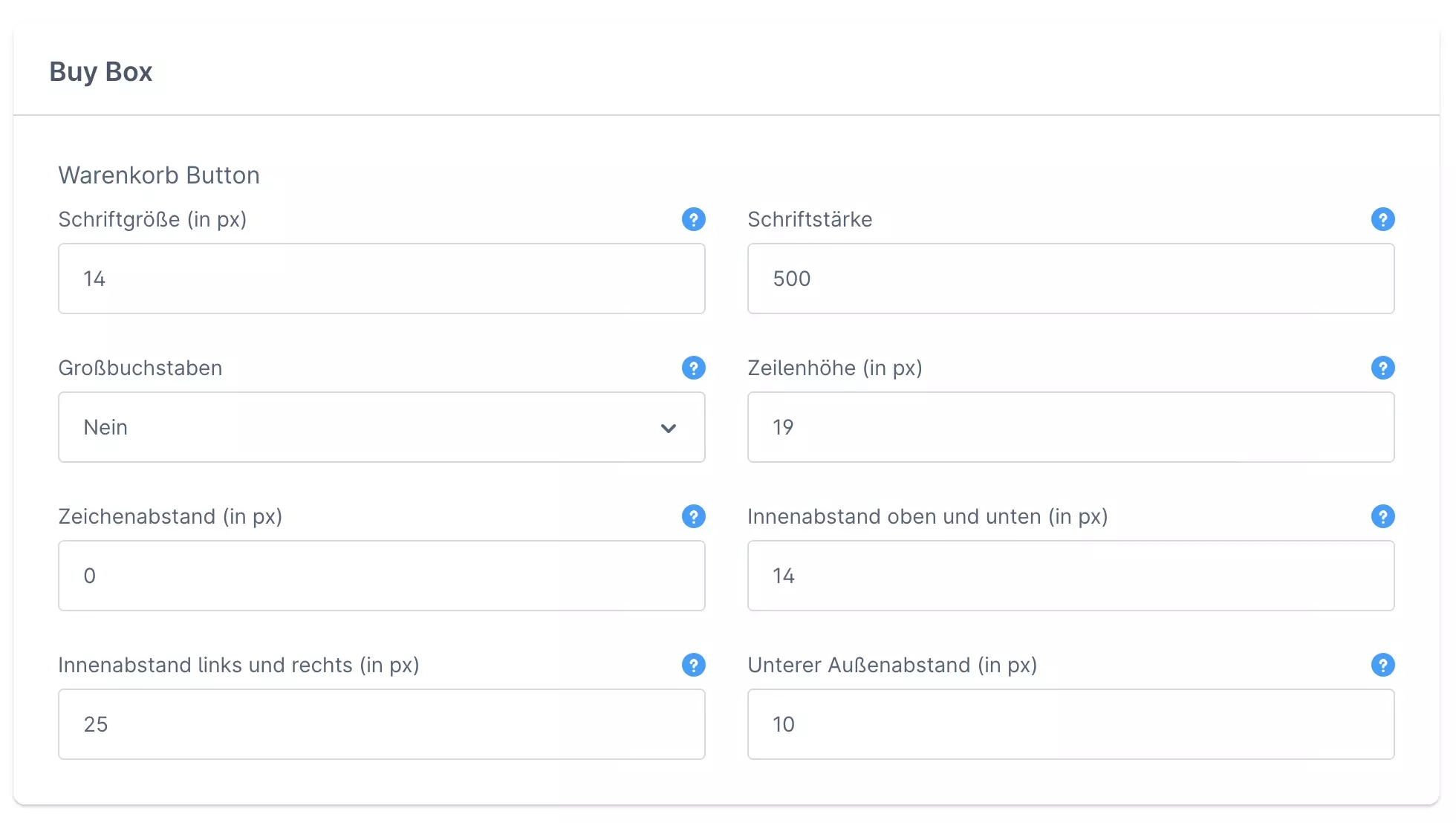Show help for Zeilenhöhe field
This screenshot has width=1456, height=823.
pos(1382,368)
